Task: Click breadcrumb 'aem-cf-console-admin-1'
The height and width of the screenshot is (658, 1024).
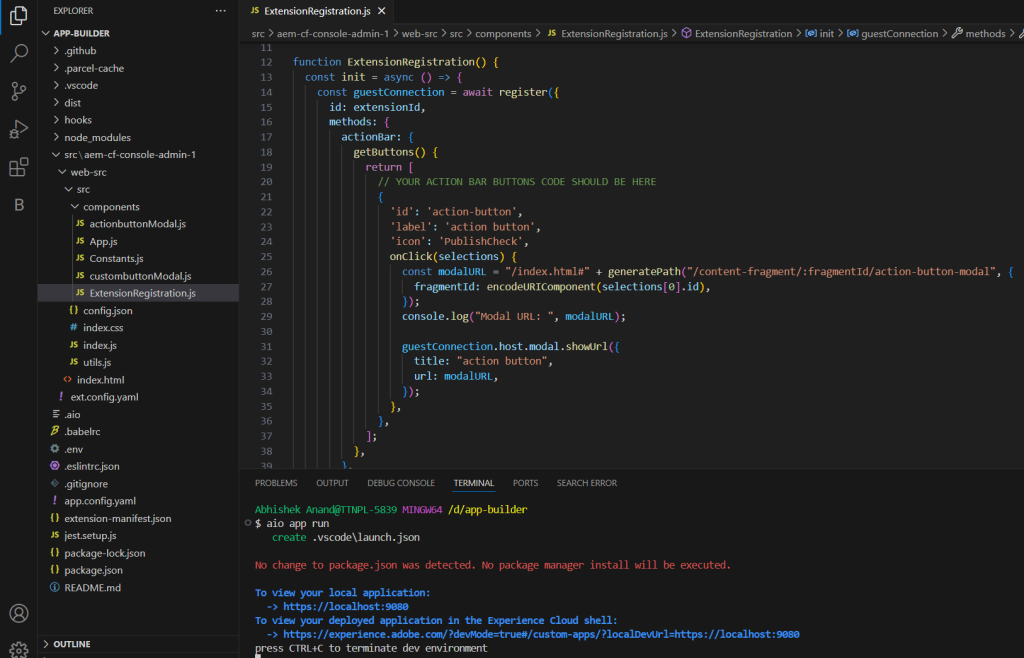Action: (x=333, y=34)
